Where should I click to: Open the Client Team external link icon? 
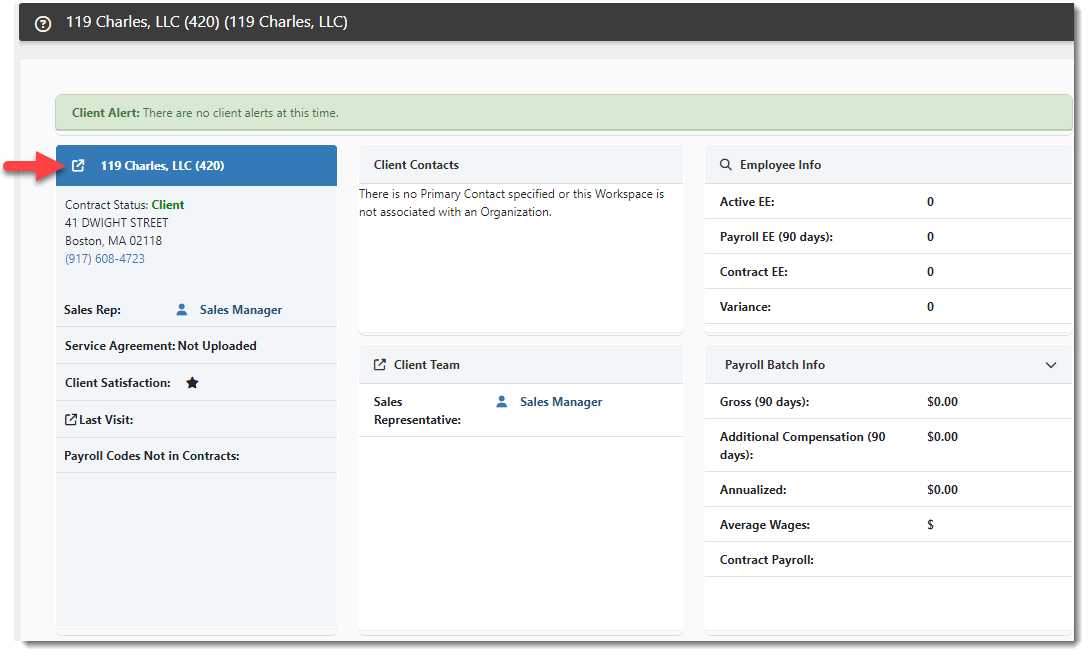click(380, 364)
